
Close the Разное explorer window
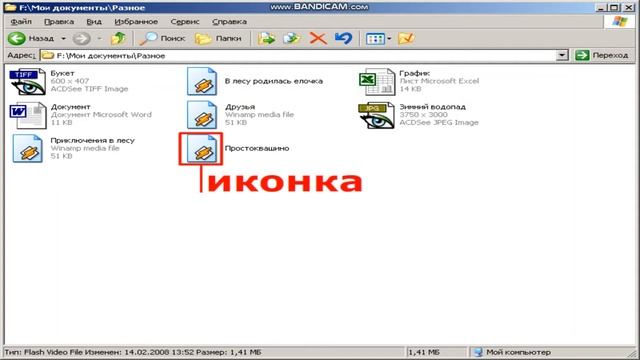(629, 7)
